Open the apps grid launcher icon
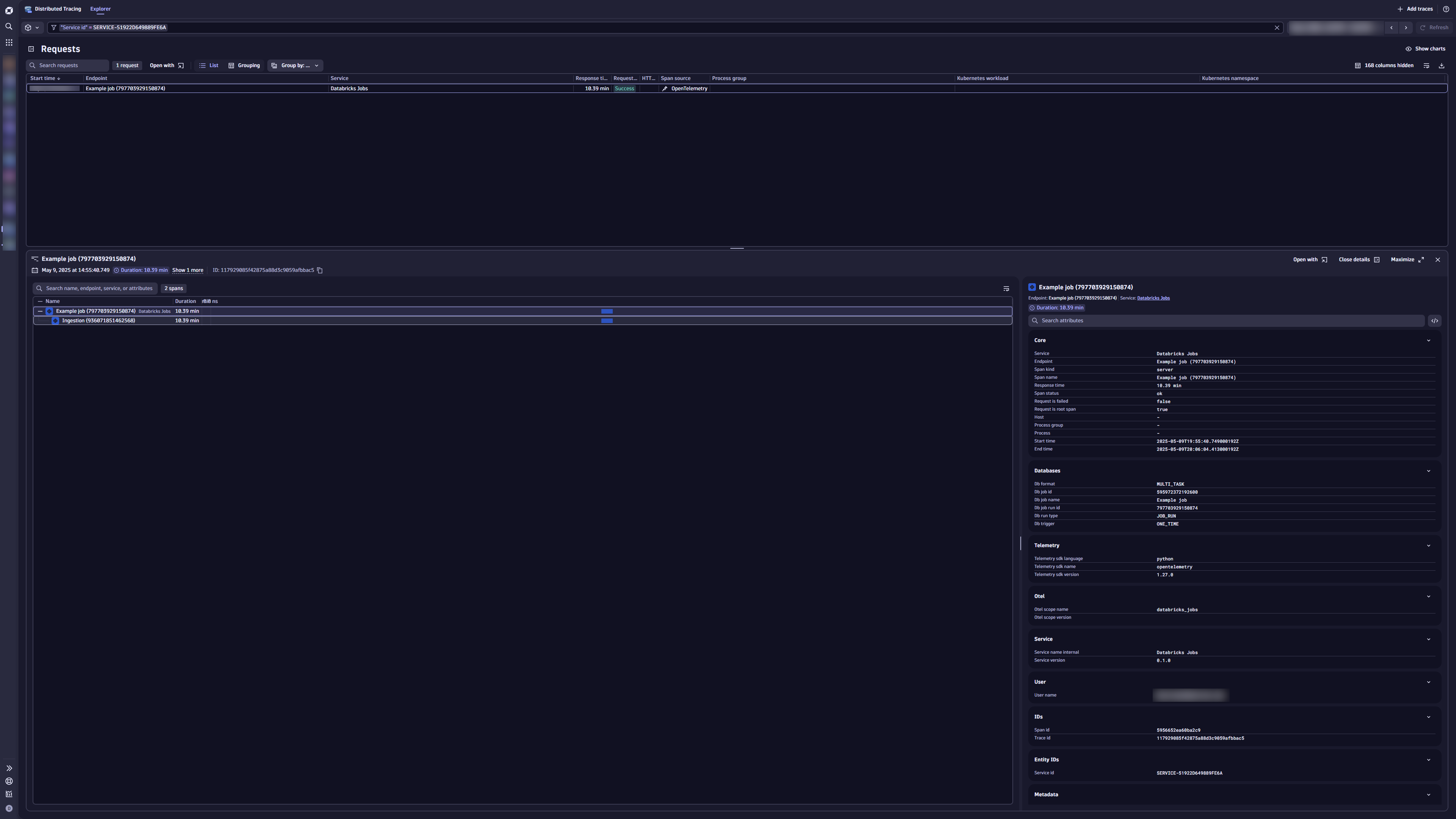 [9, 42]
